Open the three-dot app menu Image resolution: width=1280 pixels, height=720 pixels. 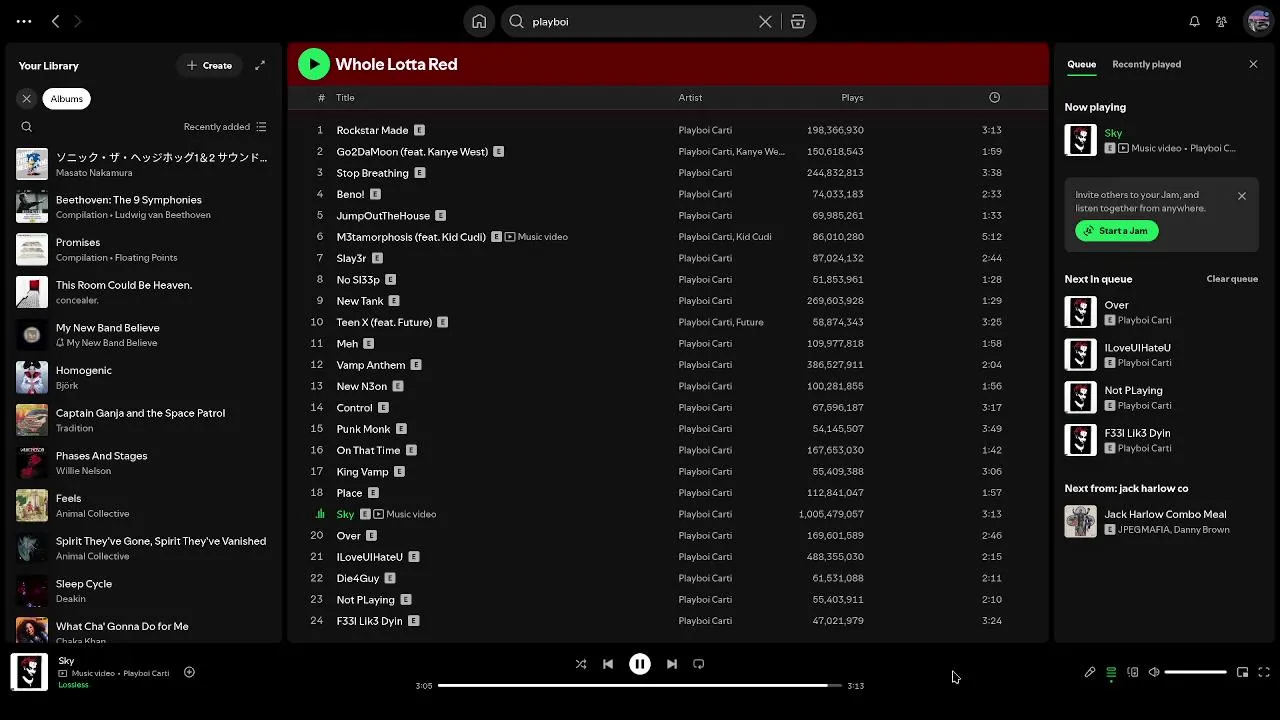(24, 21)
